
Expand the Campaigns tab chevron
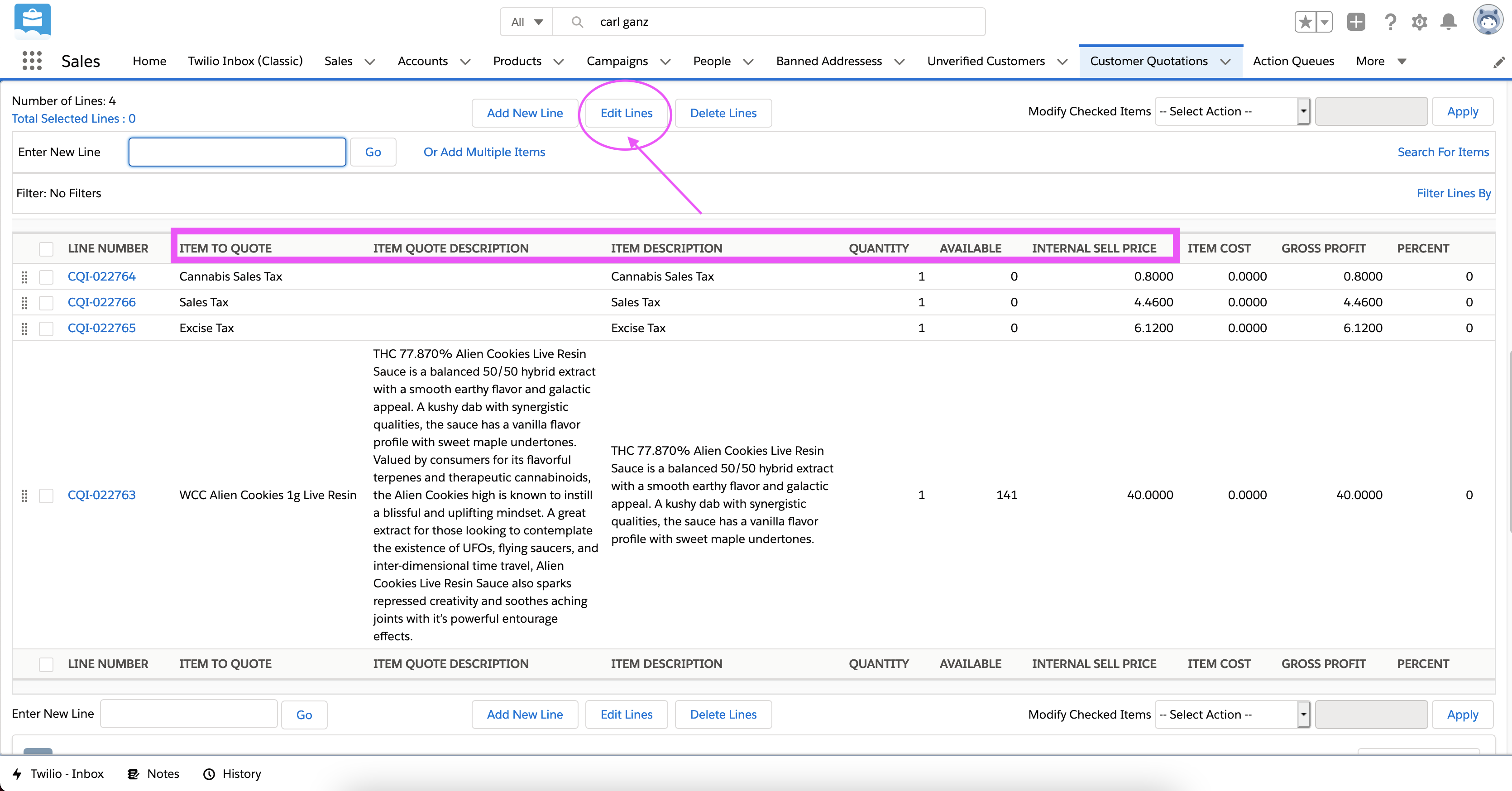(665, 62)
